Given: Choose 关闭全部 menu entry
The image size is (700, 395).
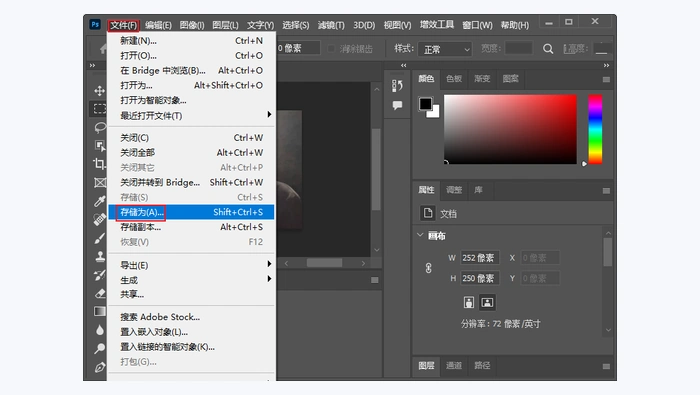Looking at the screenshot, I should click(x=191, y=153).
